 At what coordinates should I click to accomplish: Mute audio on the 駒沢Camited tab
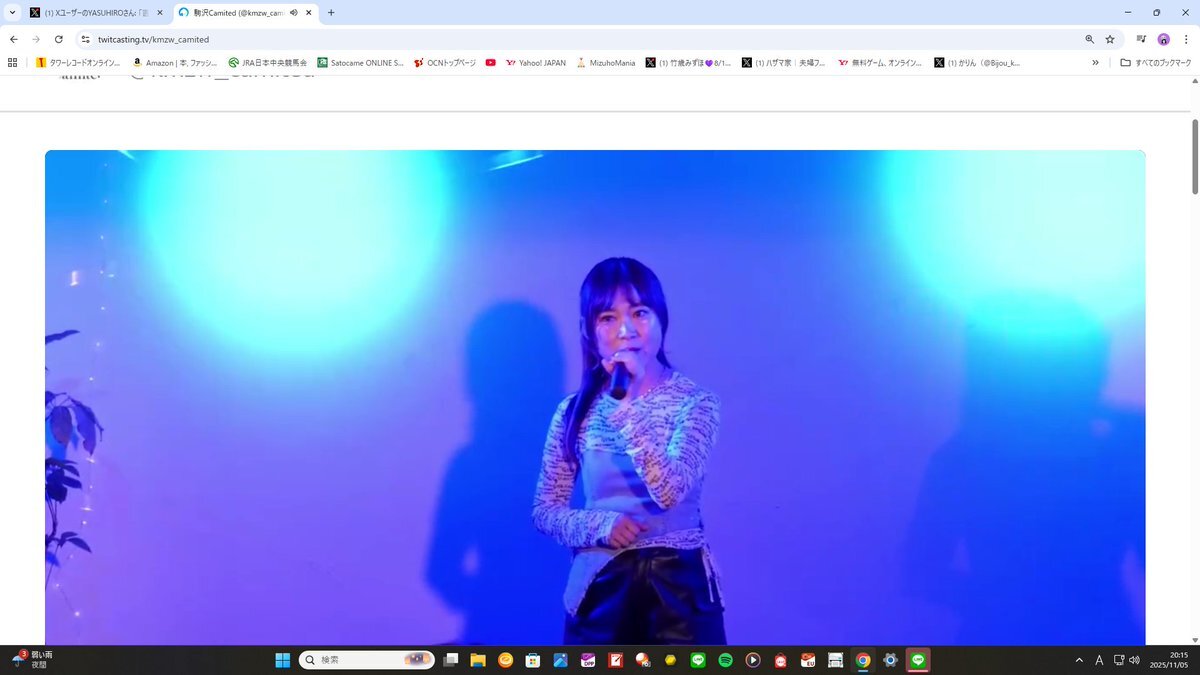293,13
